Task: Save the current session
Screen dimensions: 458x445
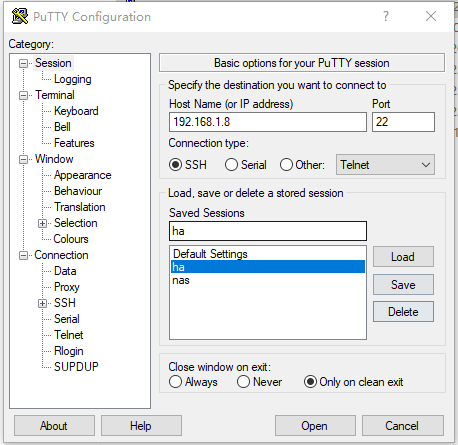Action: (403, 284)
